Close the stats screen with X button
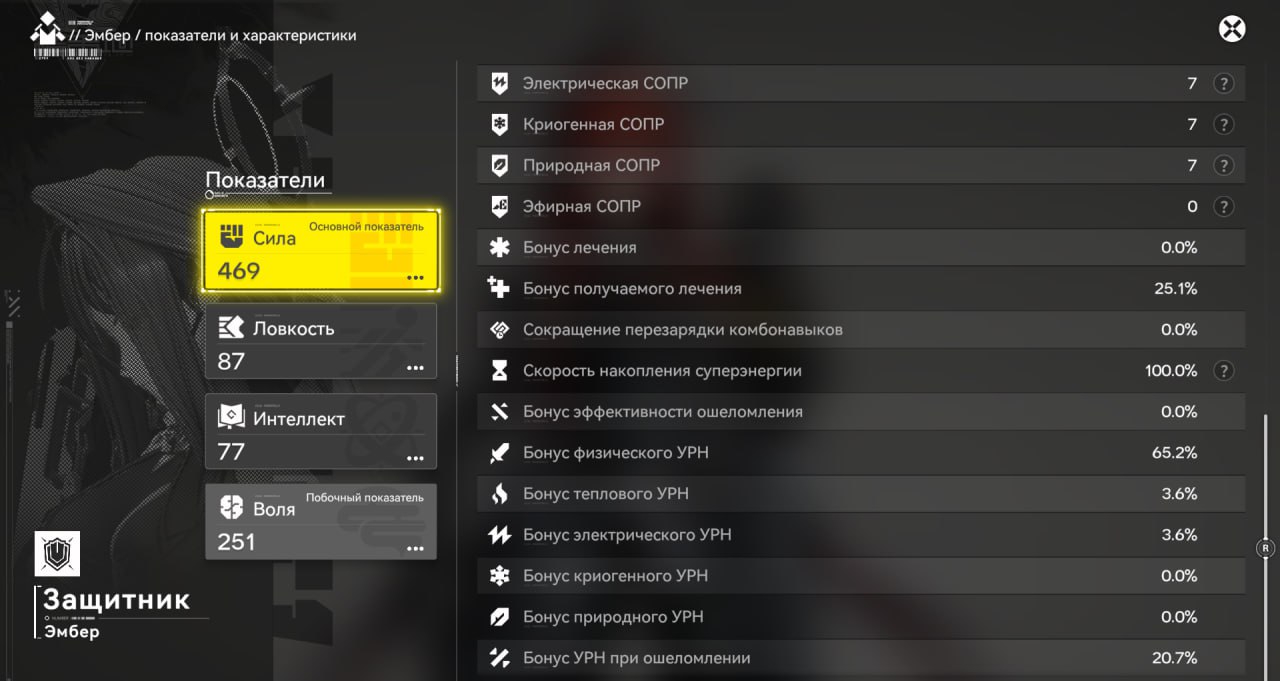Screen dimensions: 1280x681 pos(1232,29)
